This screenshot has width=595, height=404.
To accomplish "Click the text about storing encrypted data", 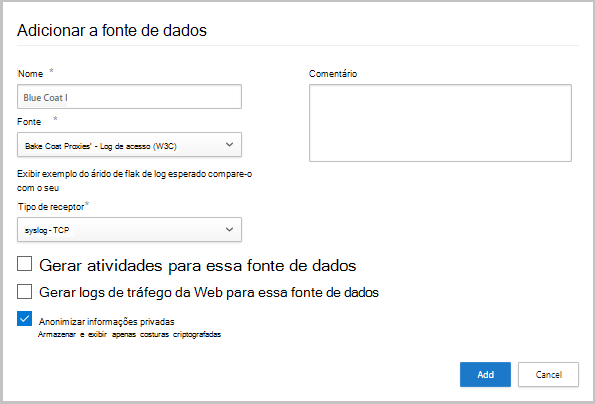I will coord(129,335).
